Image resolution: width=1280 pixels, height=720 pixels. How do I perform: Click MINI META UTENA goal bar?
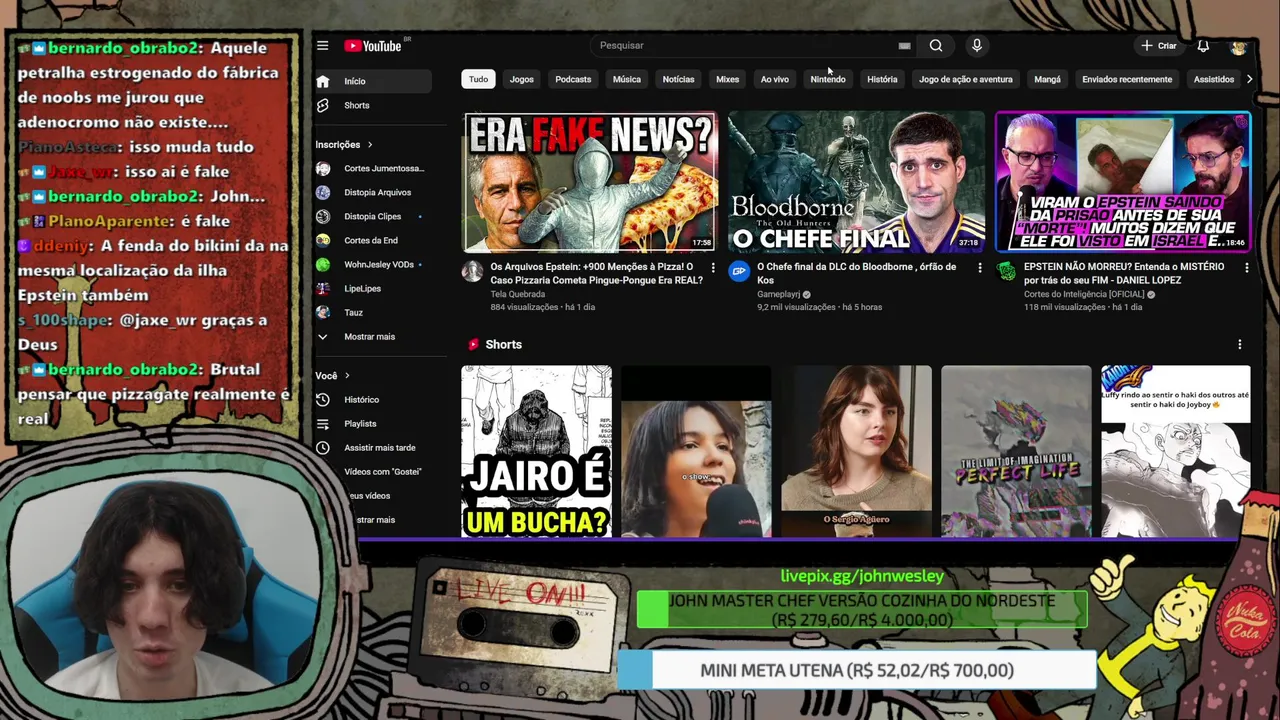click(857, 670)
